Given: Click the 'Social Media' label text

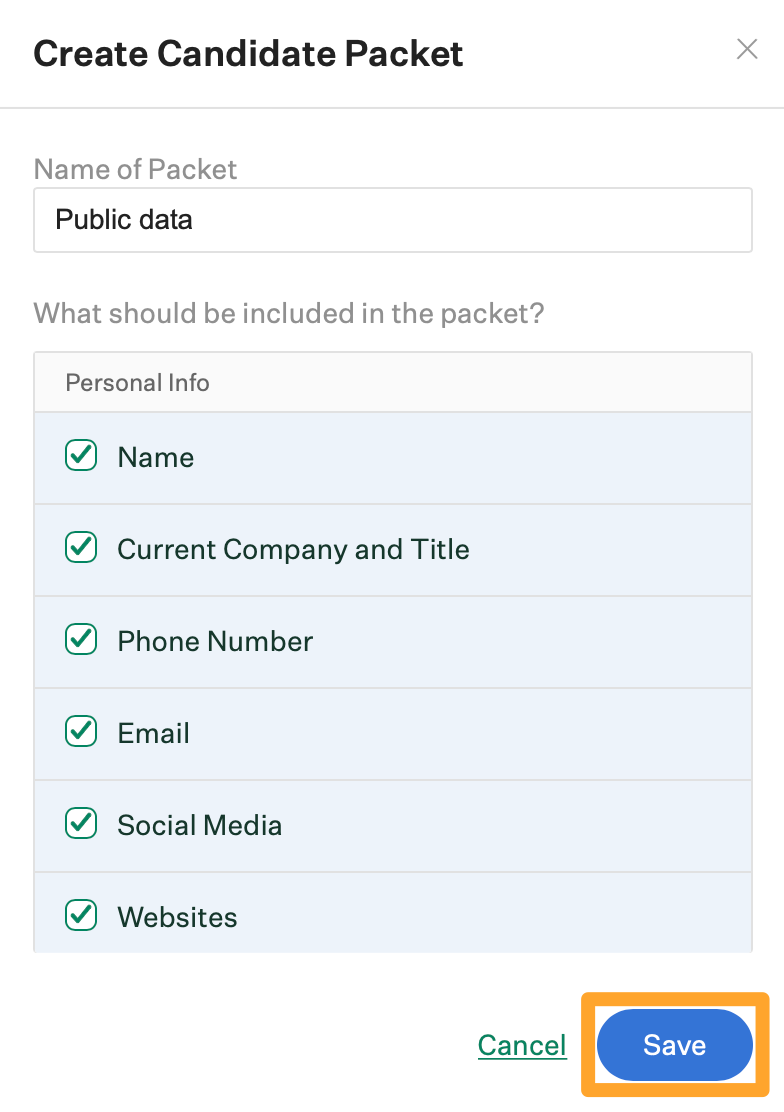Looking at the screenshot, I should [x=199, y=826].
